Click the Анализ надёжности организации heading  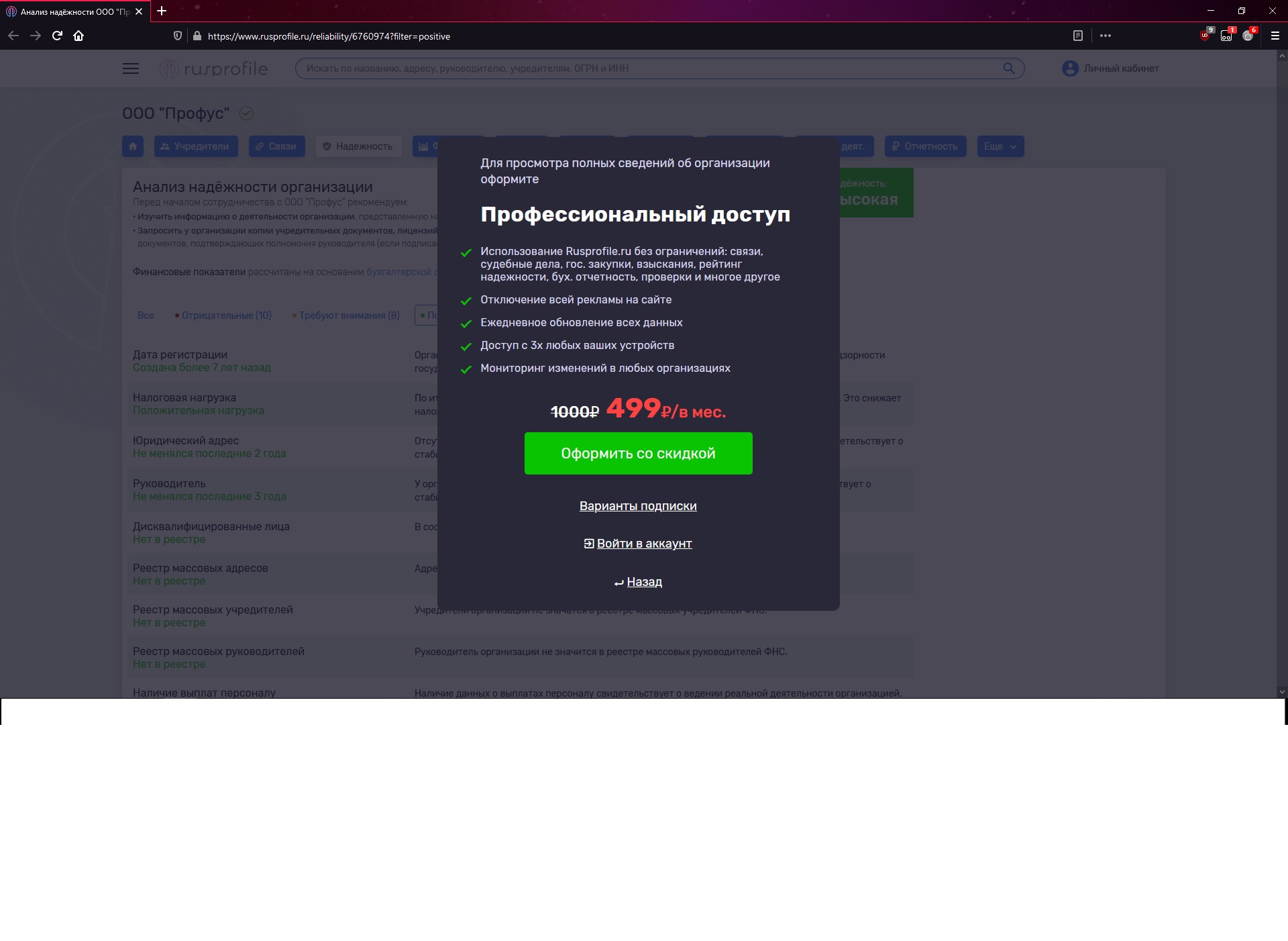(x=253, y=187)
